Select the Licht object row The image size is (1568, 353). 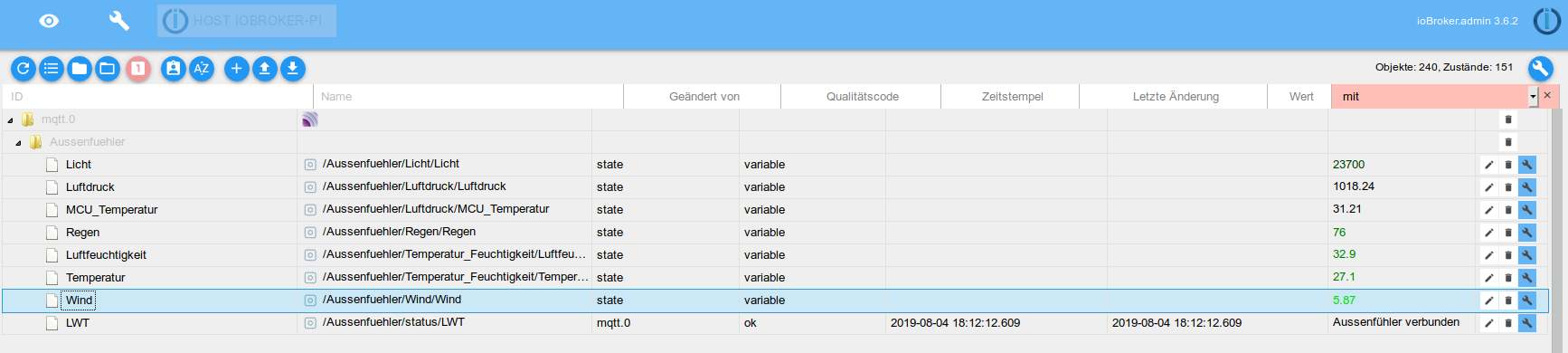[774, 165]
